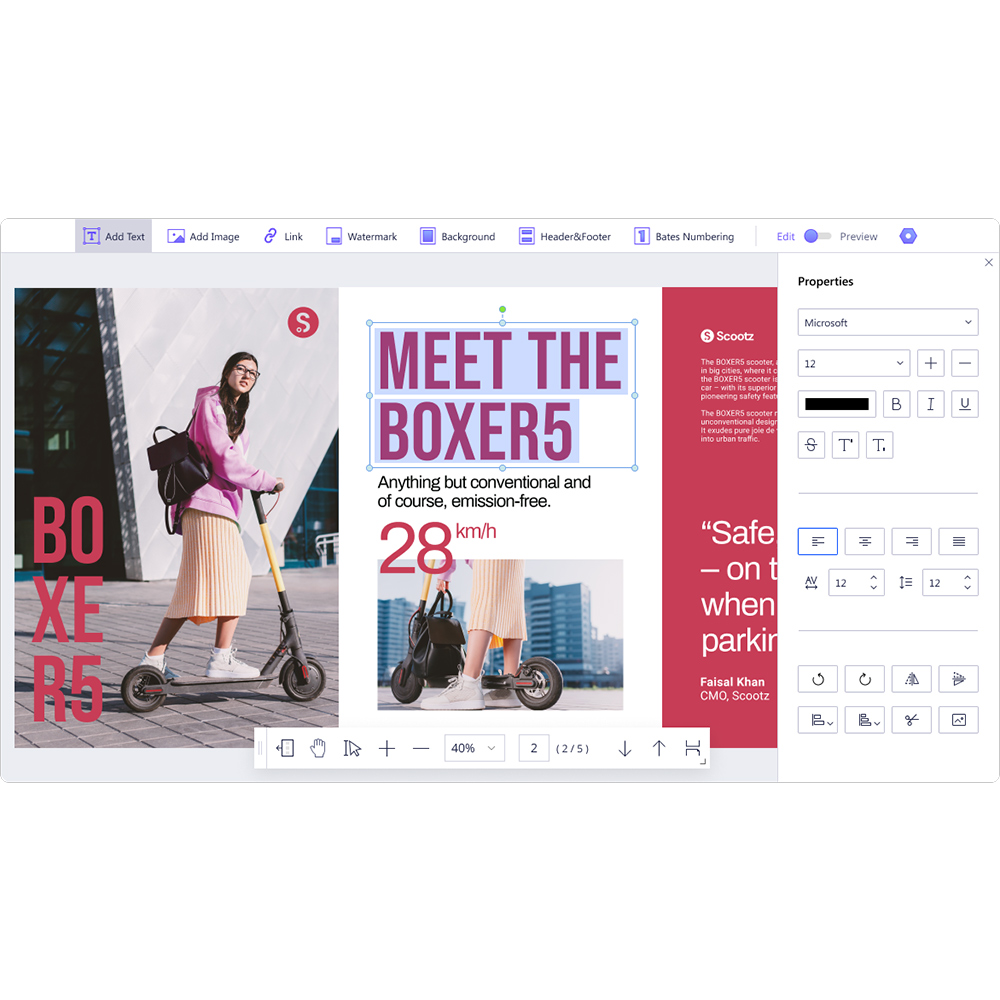Zoom out with the minus icon
Viewport: 1000px width, 1000px height.
tap(421, 748)
